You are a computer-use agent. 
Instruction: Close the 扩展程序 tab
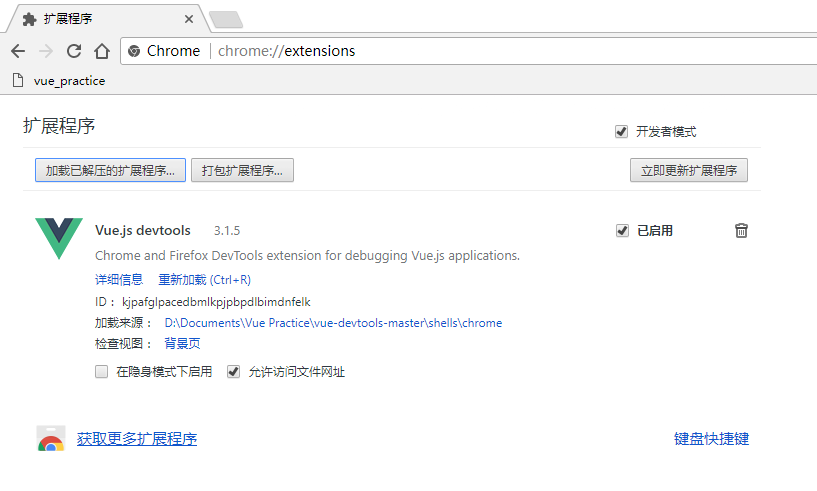[x=189, y=19]
